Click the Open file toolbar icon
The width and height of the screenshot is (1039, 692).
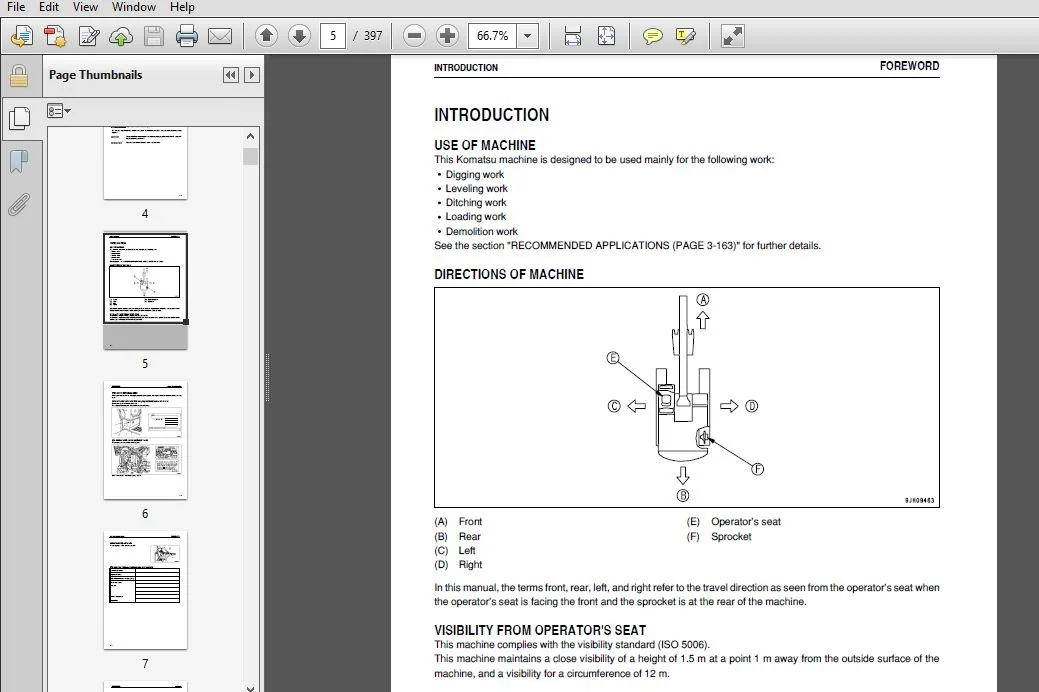click(x=21, y=36)
